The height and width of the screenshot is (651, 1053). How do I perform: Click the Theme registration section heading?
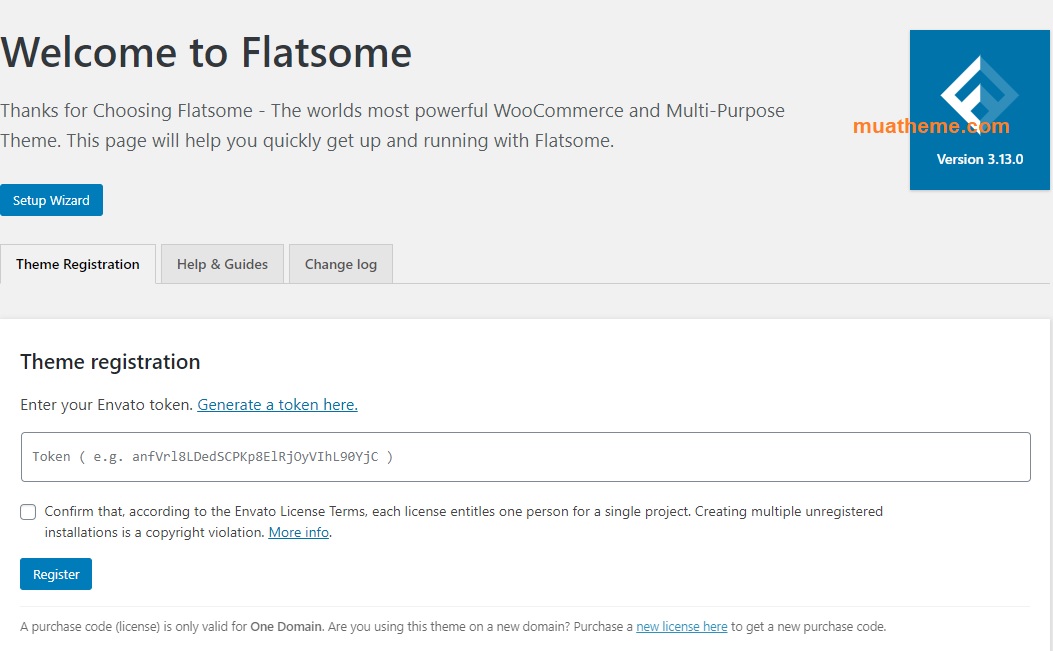pos(110,362)
